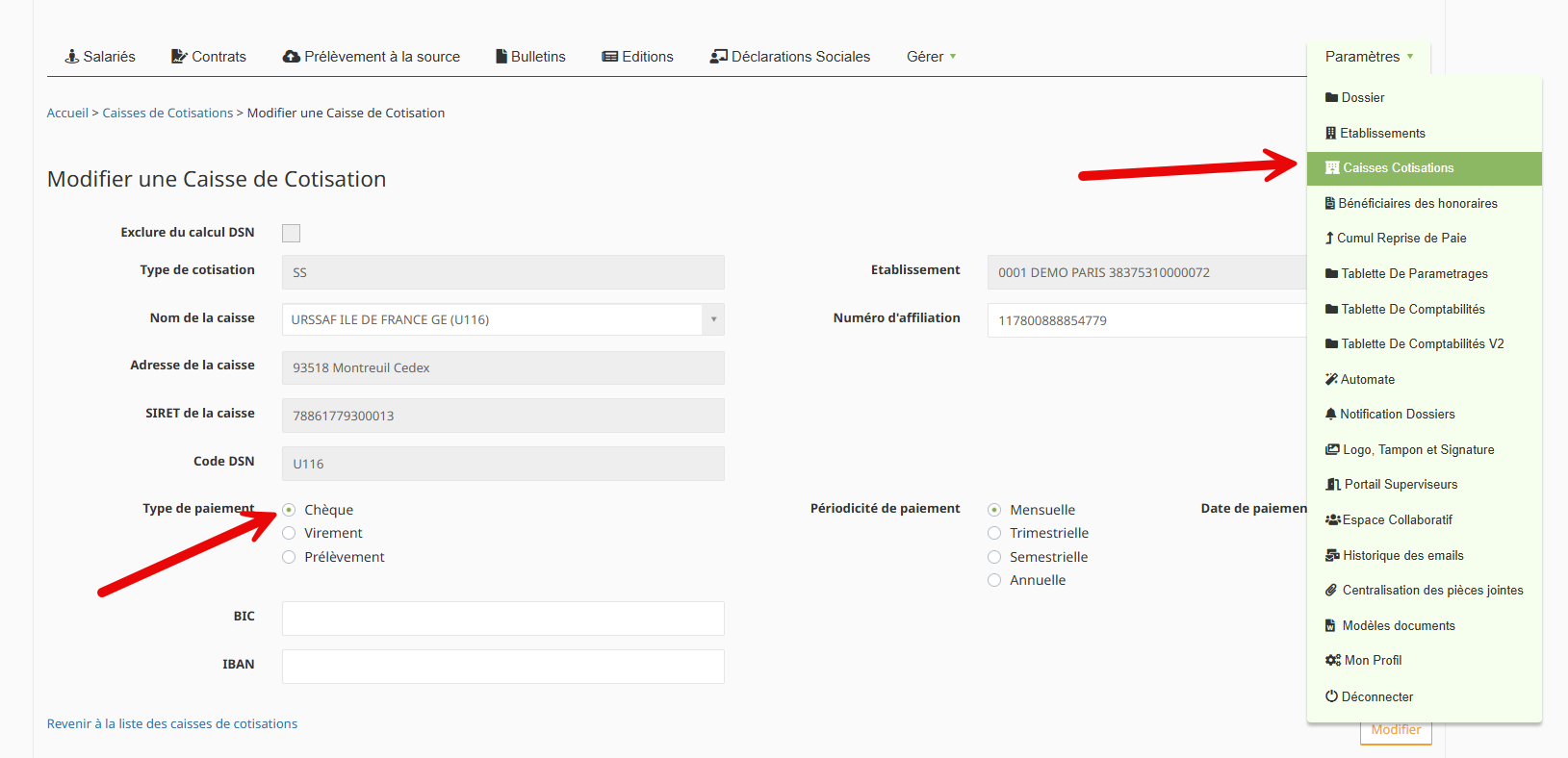Viewport: 1568px width, 758px height.
Task: Click the Cumul Reprise de Paie arrow icon
Action: coord(1329,238)
